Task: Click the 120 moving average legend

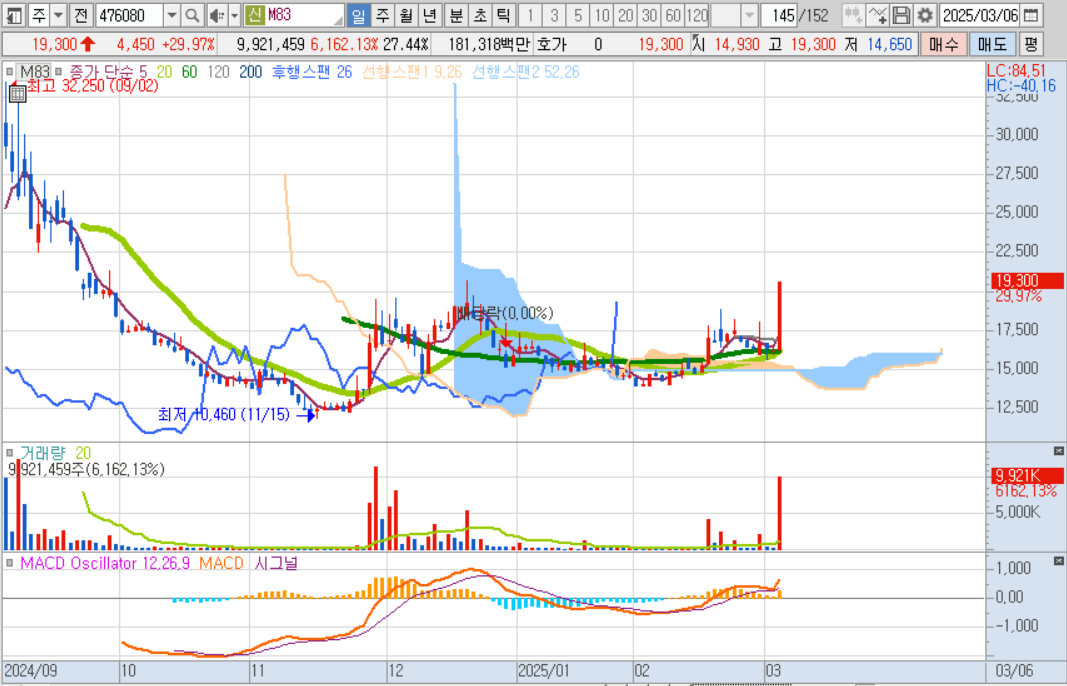Action: click(x=218, y=71)
